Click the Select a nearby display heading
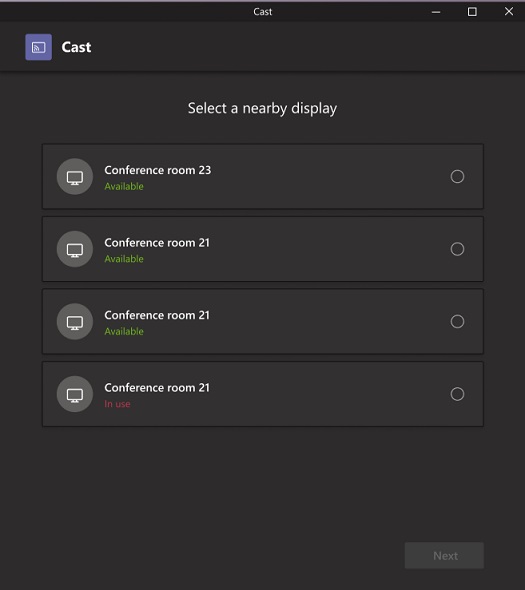Viewport: 525px width, 590px height. point(262,108)
